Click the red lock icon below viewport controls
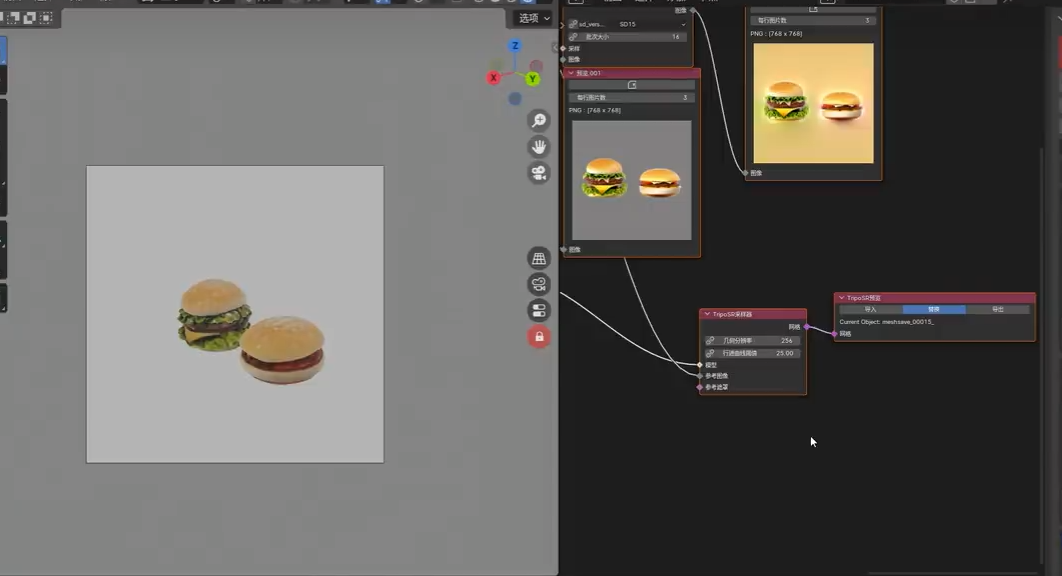The width and height of the screenshot is (1062, 576). pos(540,337)
